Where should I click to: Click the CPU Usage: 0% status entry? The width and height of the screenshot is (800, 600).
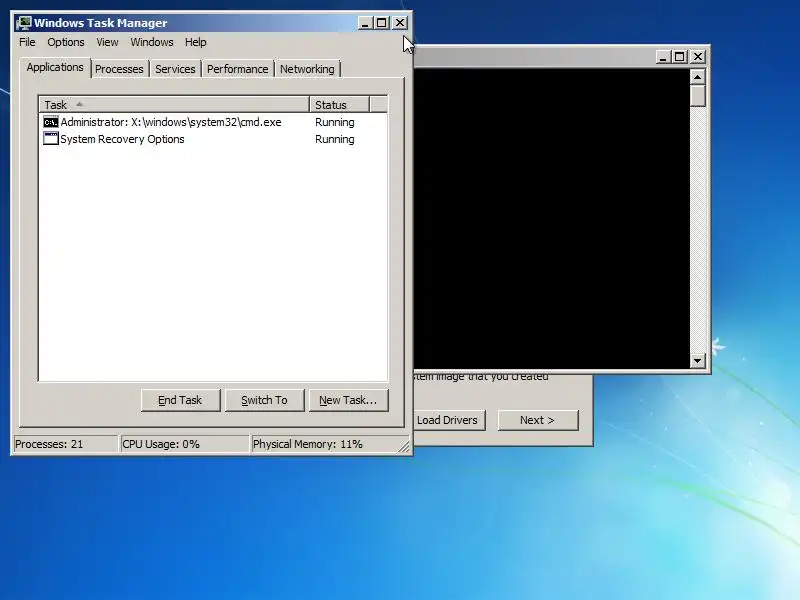pos(184,444)
